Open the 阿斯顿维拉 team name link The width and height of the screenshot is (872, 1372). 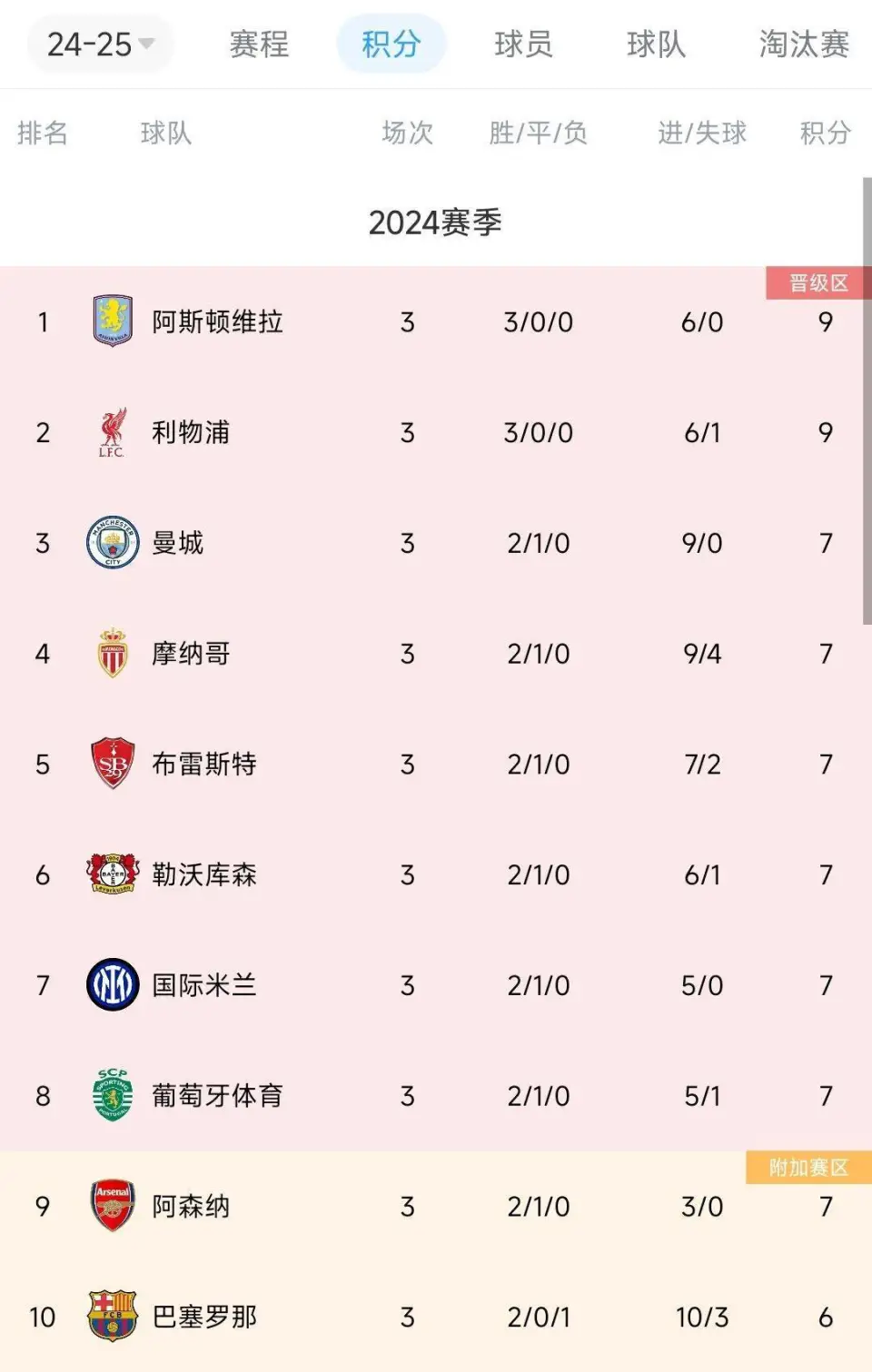217,321
